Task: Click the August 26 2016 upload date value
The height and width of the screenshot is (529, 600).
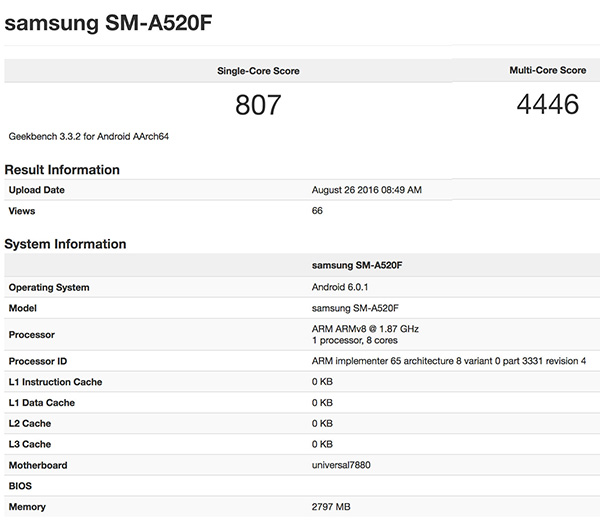Action: point(366,190)
